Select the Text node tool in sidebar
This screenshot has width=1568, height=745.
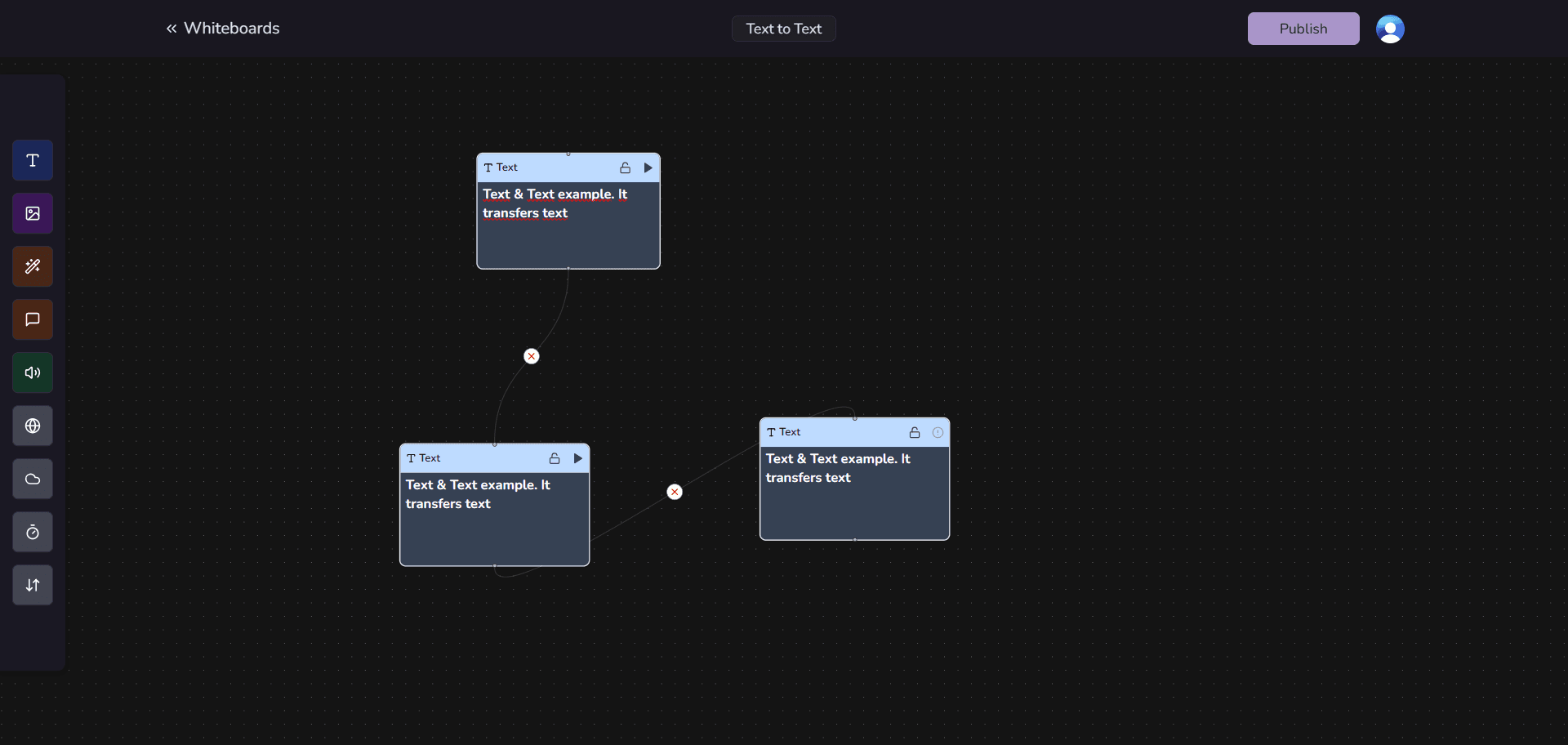[x=33, y=160]
